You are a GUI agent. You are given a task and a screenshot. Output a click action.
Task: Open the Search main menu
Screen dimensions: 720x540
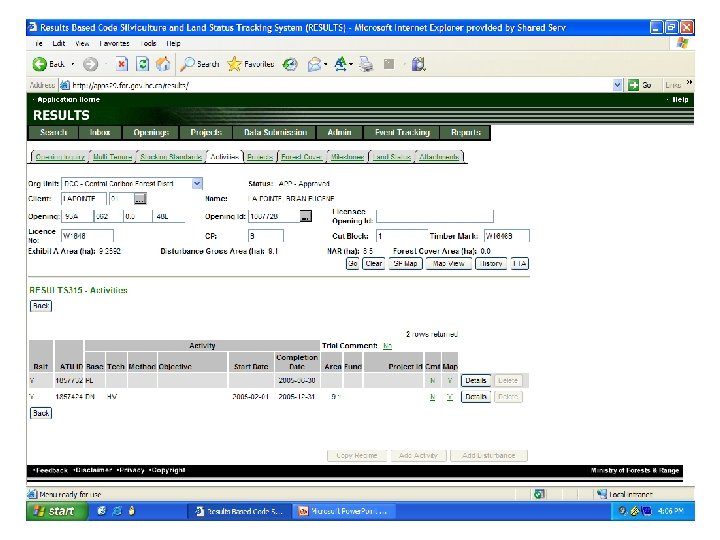[x=53, y=132]
